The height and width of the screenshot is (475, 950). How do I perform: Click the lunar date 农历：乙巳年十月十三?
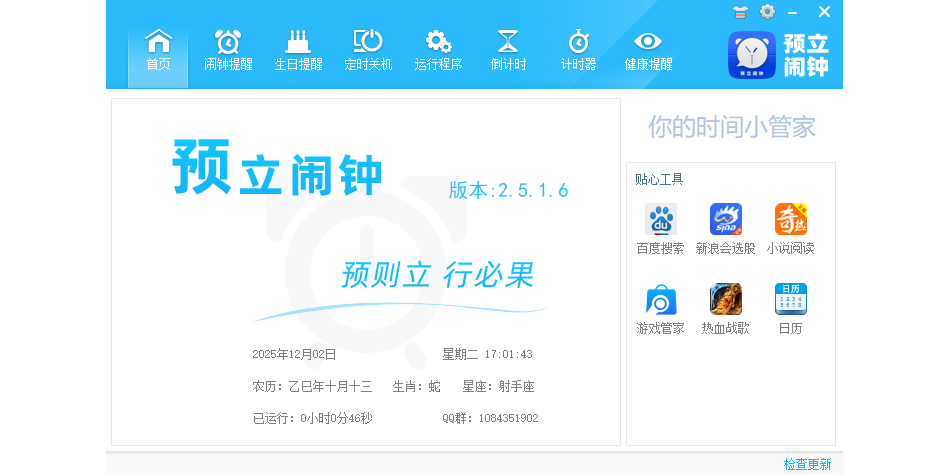(312, 387)
